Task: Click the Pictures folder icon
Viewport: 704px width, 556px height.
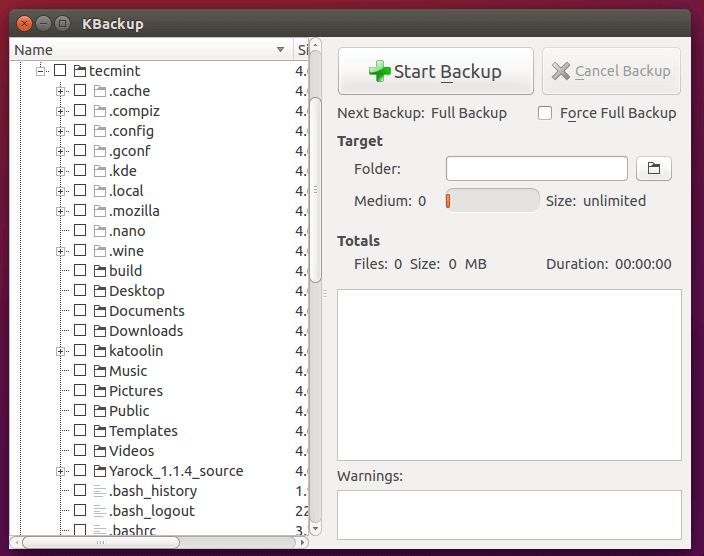Action: 100,391
